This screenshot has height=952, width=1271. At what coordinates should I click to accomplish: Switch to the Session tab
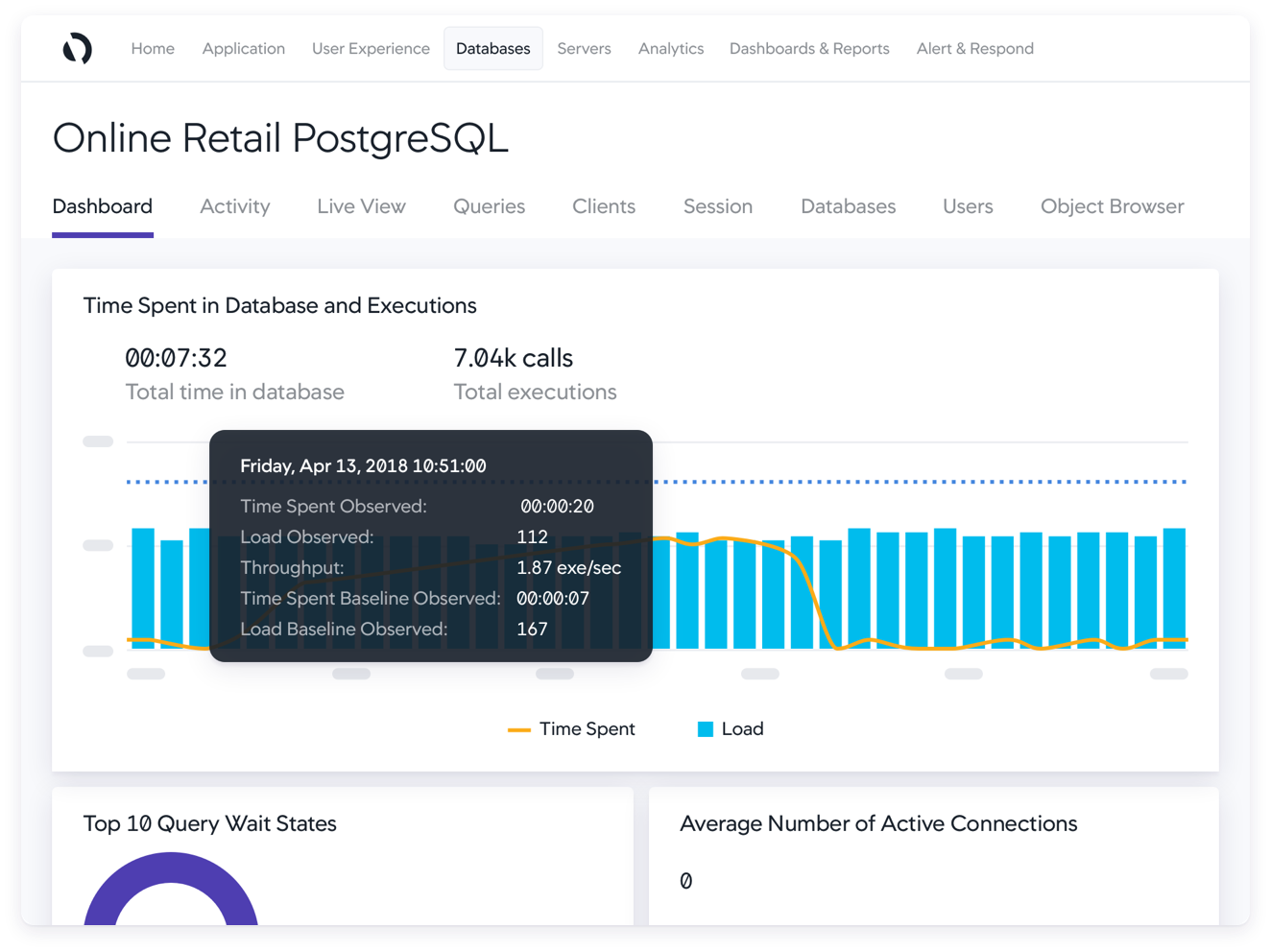(x=718, y=206)
